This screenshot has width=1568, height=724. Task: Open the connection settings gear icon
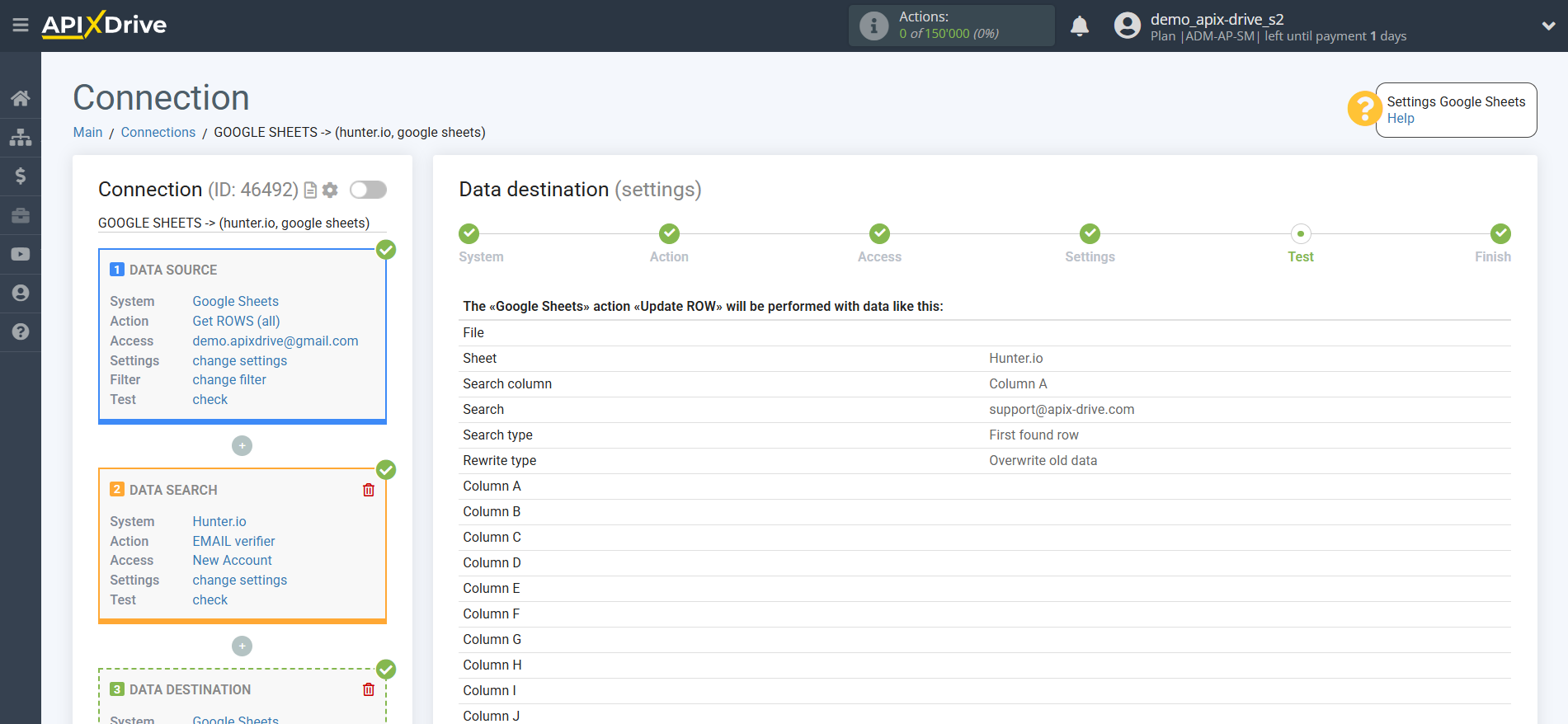point(330,190)
